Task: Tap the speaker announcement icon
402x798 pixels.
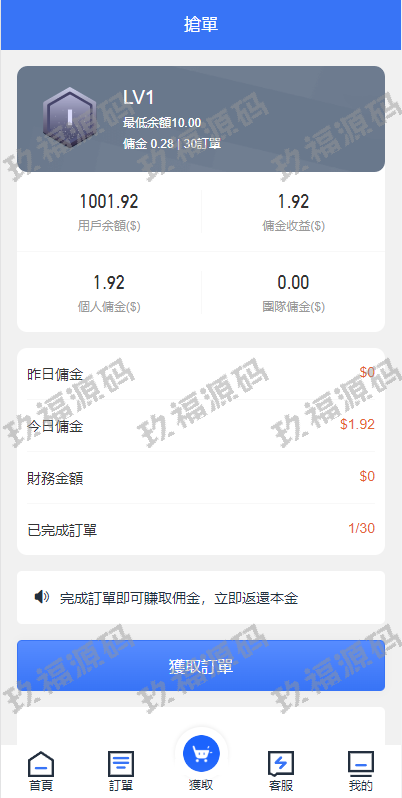Action: 42,596
